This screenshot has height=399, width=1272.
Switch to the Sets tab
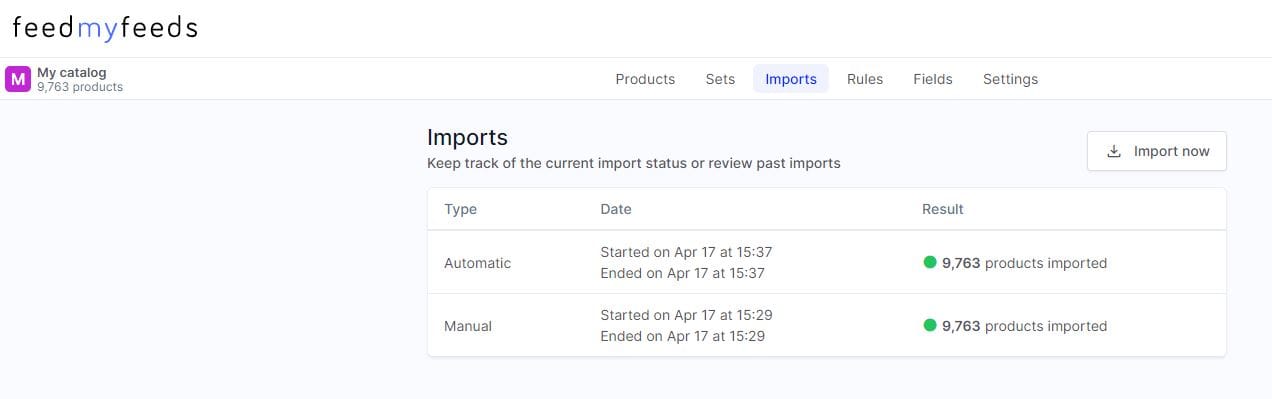pos(720,79)
